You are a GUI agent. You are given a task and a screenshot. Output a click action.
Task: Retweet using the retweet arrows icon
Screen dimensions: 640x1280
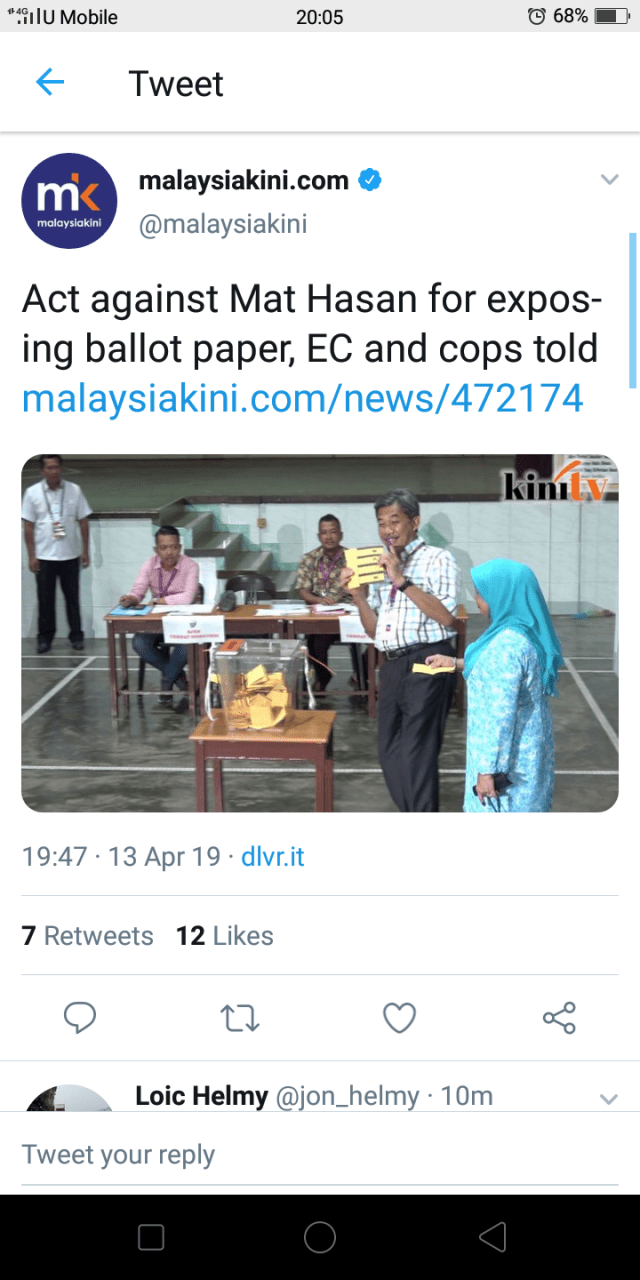coord(240,1018)
